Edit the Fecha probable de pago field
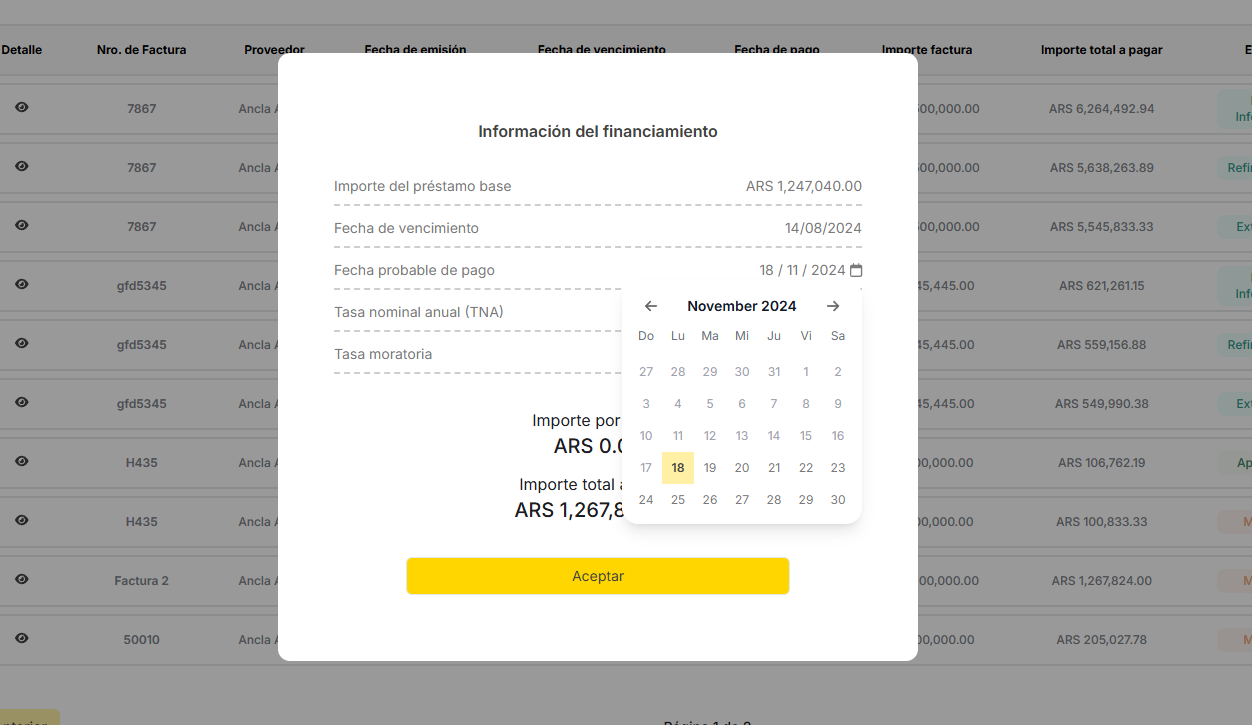This screenshot has height=725, width=1252. tap(801, 270)
